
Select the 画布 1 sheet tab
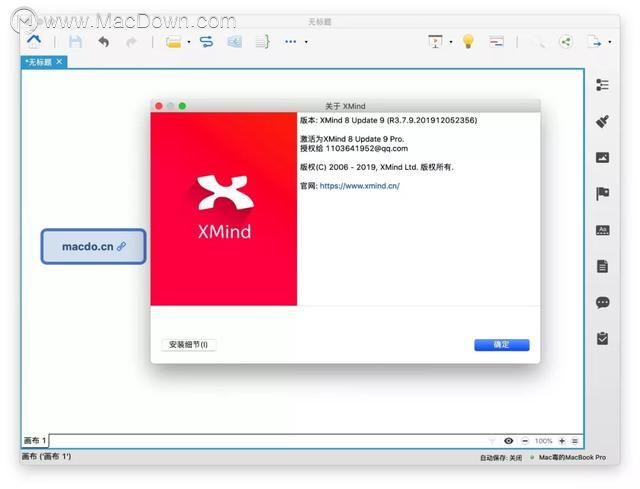click(x=35, y=441)
